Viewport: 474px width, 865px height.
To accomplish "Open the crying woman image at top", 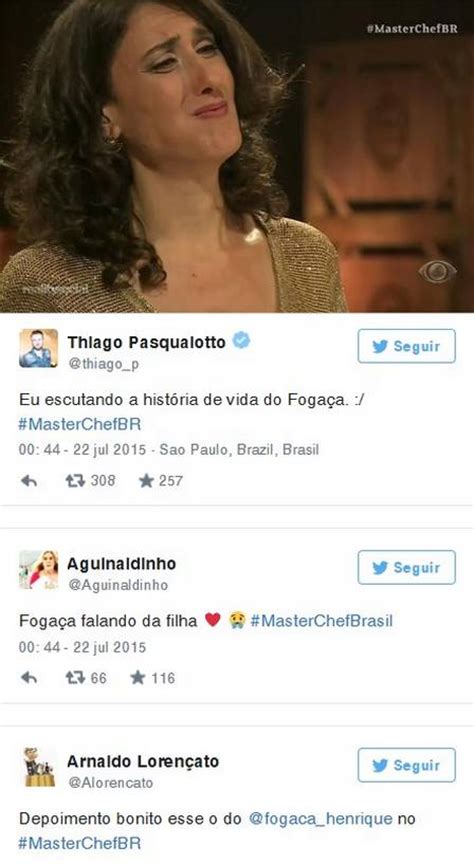I will [x=237, y=156].
